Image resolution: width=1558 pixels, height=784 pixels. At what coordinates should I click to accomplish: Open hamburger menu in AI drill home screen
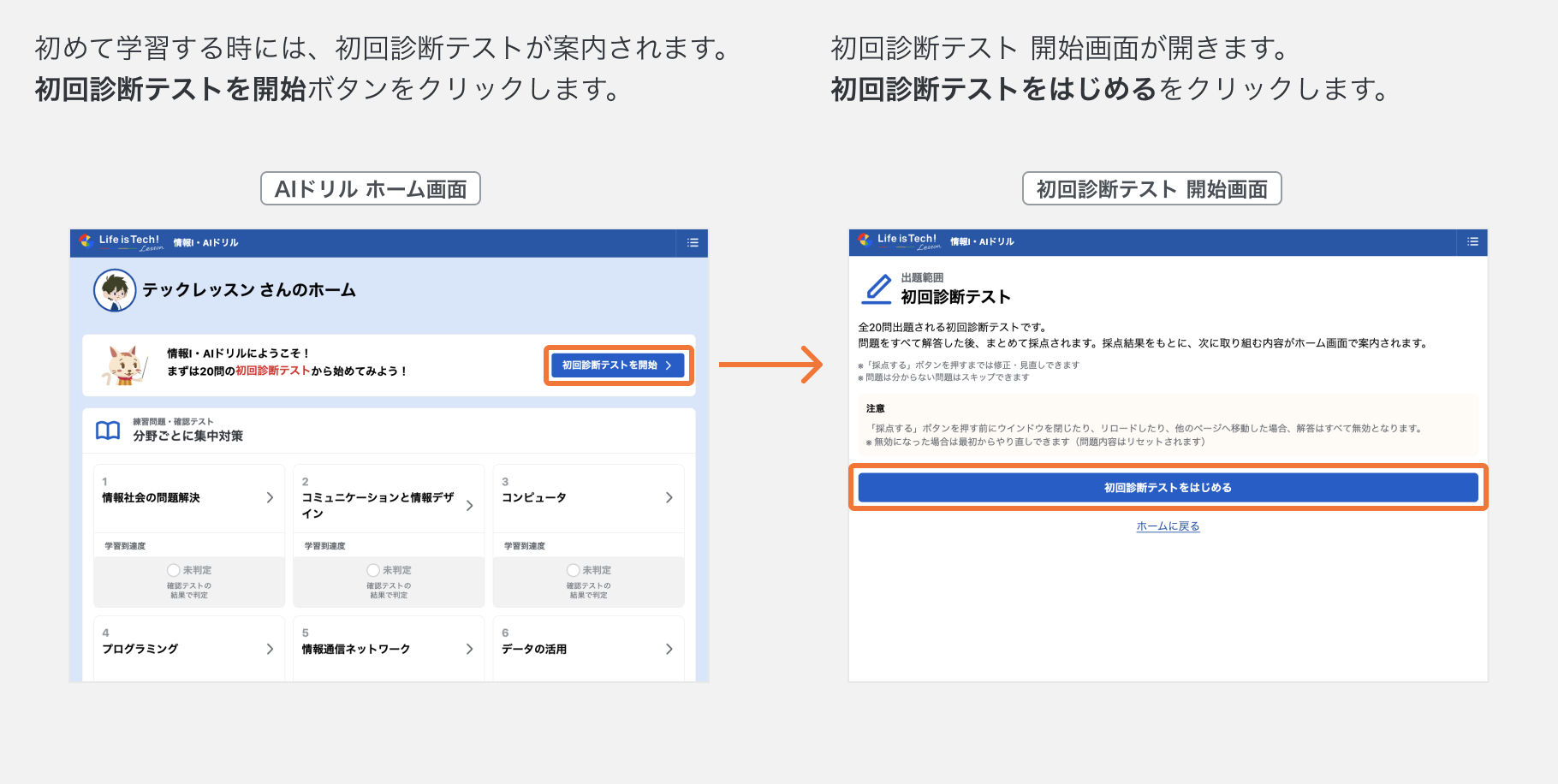pyautogui.click(x=693, y=243)
